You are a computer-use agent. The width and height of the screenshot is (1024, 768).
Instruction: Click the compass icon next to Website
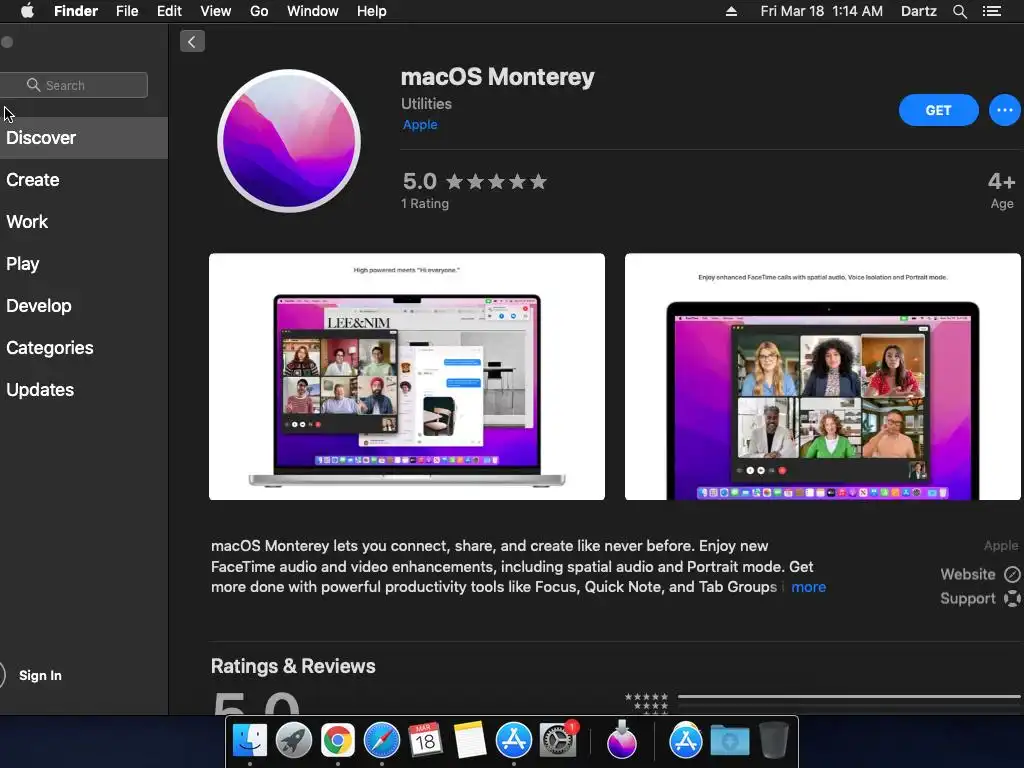[x=1012, y=574]
